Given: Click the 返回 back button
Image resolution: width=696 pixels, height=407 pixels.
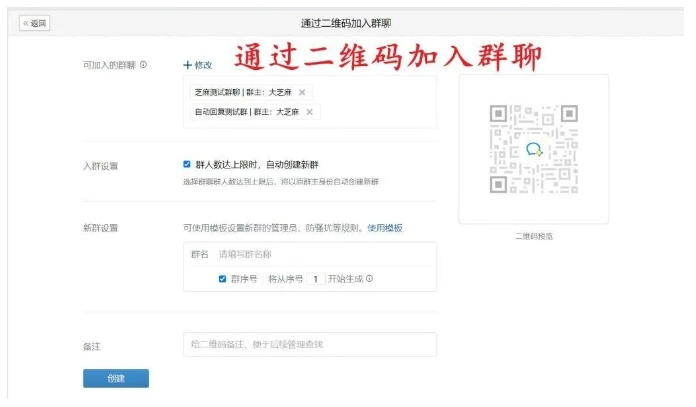Looking at the screenshot, I should (x=36, y=22).
